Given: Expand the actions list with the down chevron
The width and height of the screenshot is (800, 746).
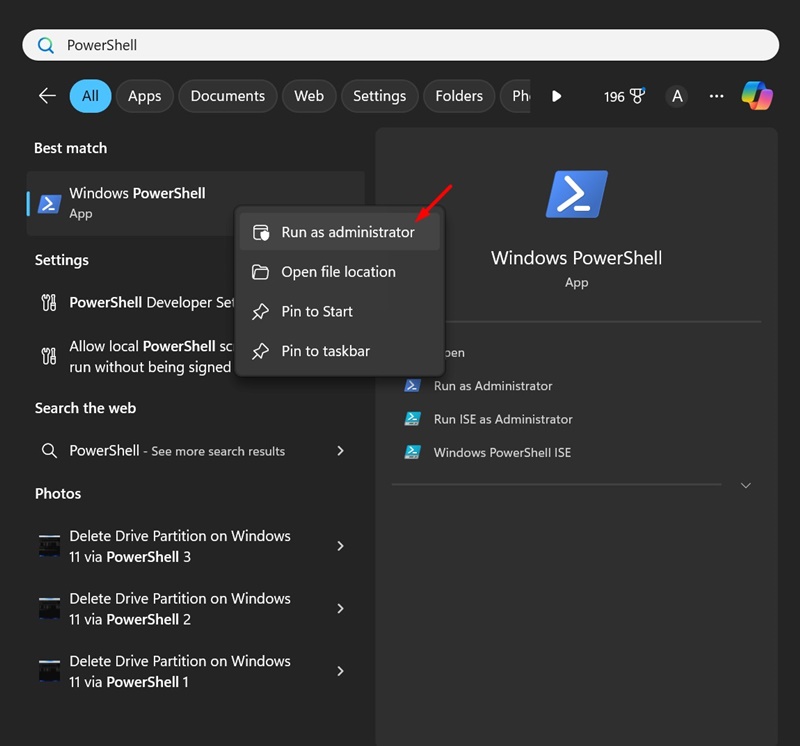Looking at the screenshot, I should point(745,485).
